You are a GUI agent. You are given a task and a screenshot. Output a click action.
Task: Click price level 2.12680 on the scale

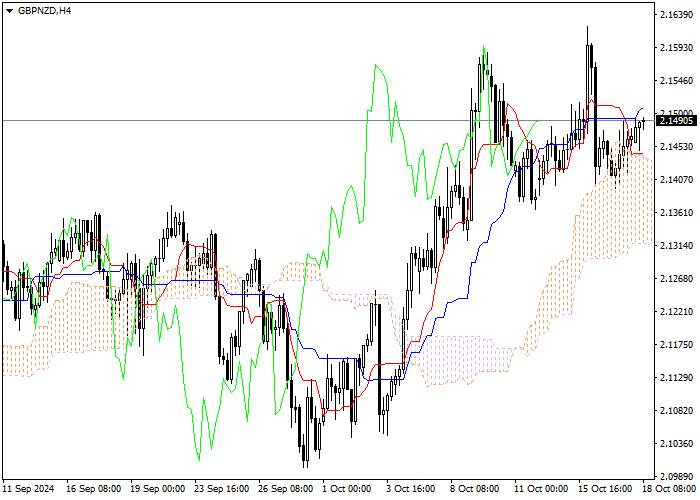tap(676, 279)
